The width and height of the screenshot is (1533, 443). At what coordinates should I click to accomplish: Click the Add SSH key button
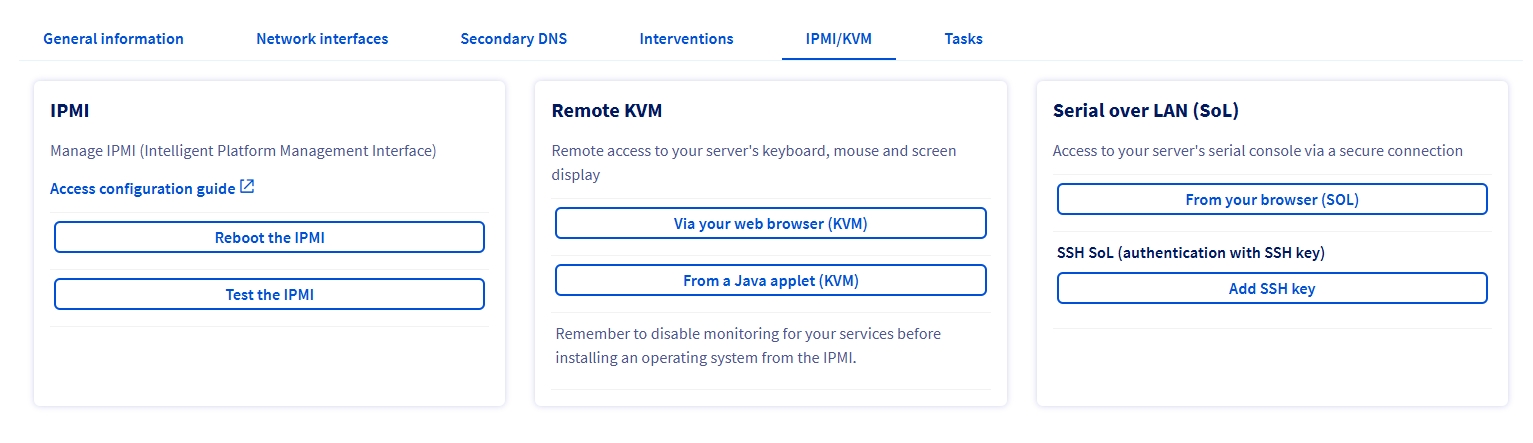pyautogui.click(x=1271, y=289)
